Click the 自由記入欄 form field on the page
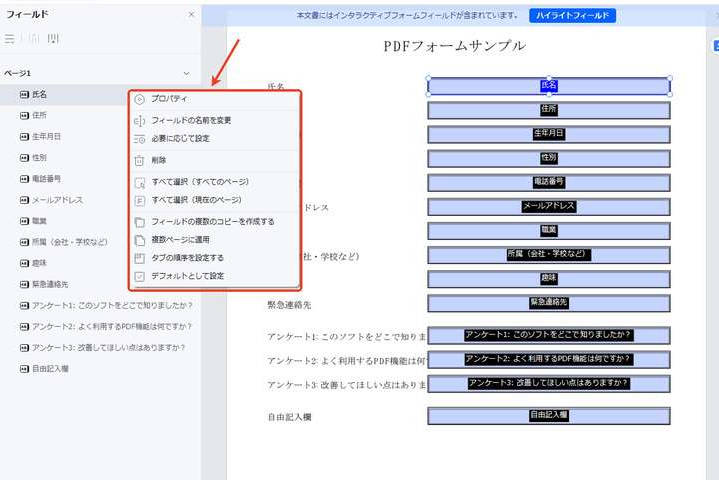Screen dimensions: 719x480 click(549, 416)
